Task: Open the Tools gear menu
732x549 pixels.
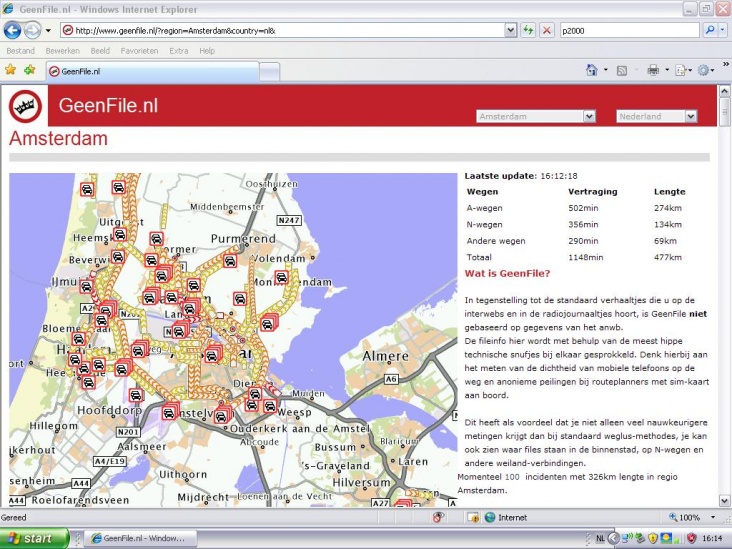Action: (x=705, y=70)
